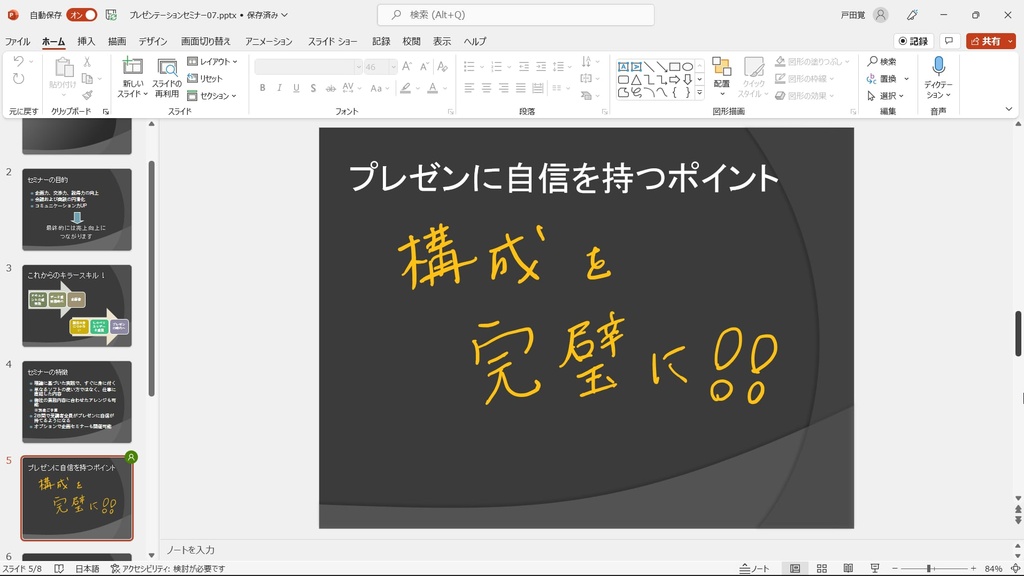Click the text highlight color button
Screen dimensions: 1024x576
coord(406,88)
